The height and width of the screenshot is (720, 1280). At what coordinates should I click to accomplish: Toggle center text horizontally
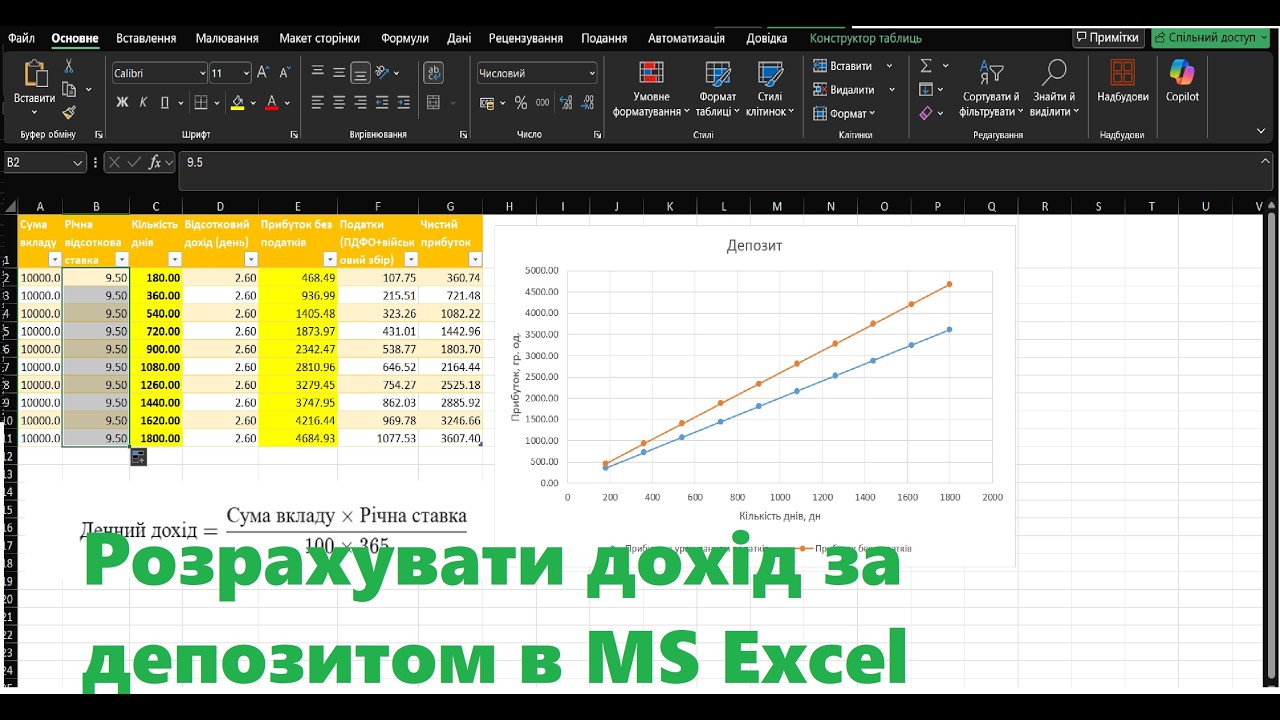pos(339,102)
